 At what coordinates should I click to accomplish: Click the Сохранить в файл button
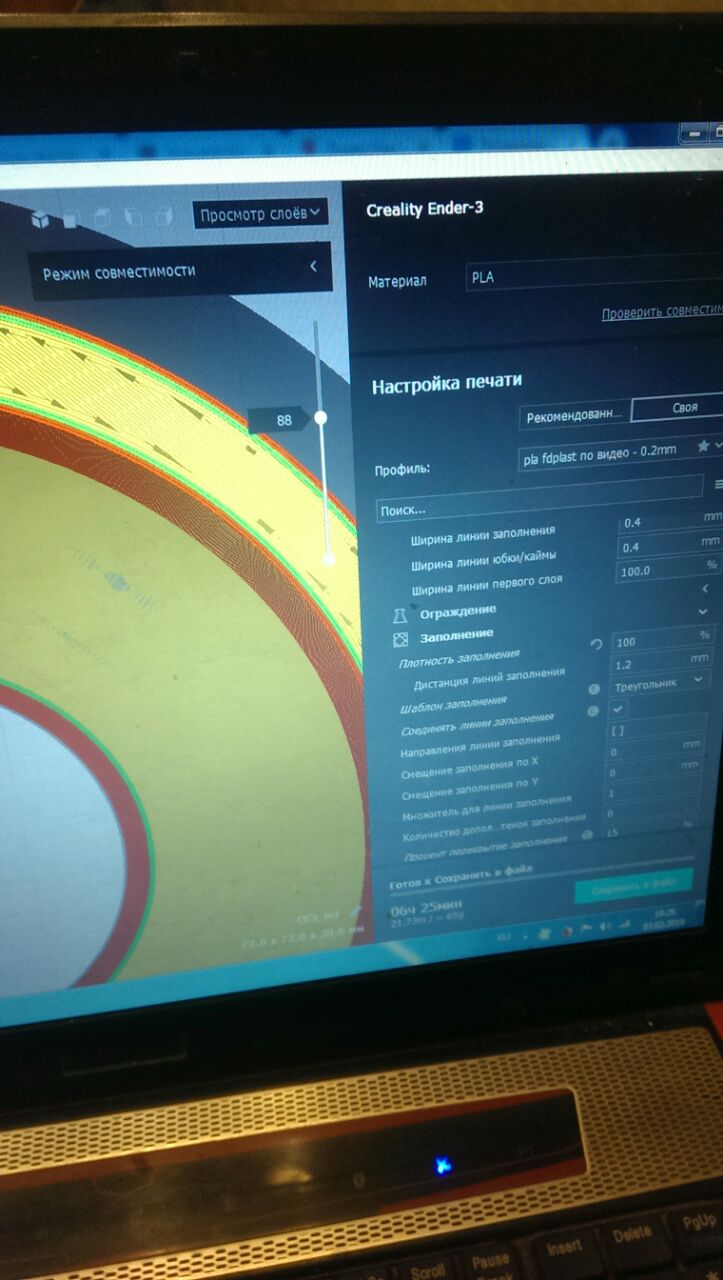coord(634,886)
